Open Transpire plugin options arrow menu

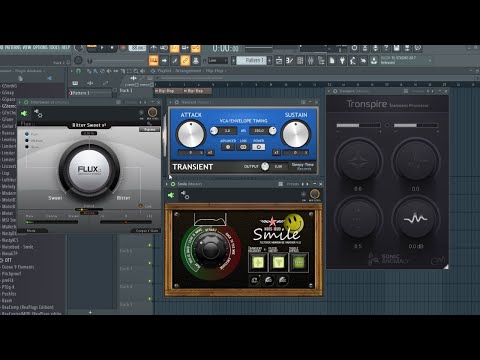point(329,91)
